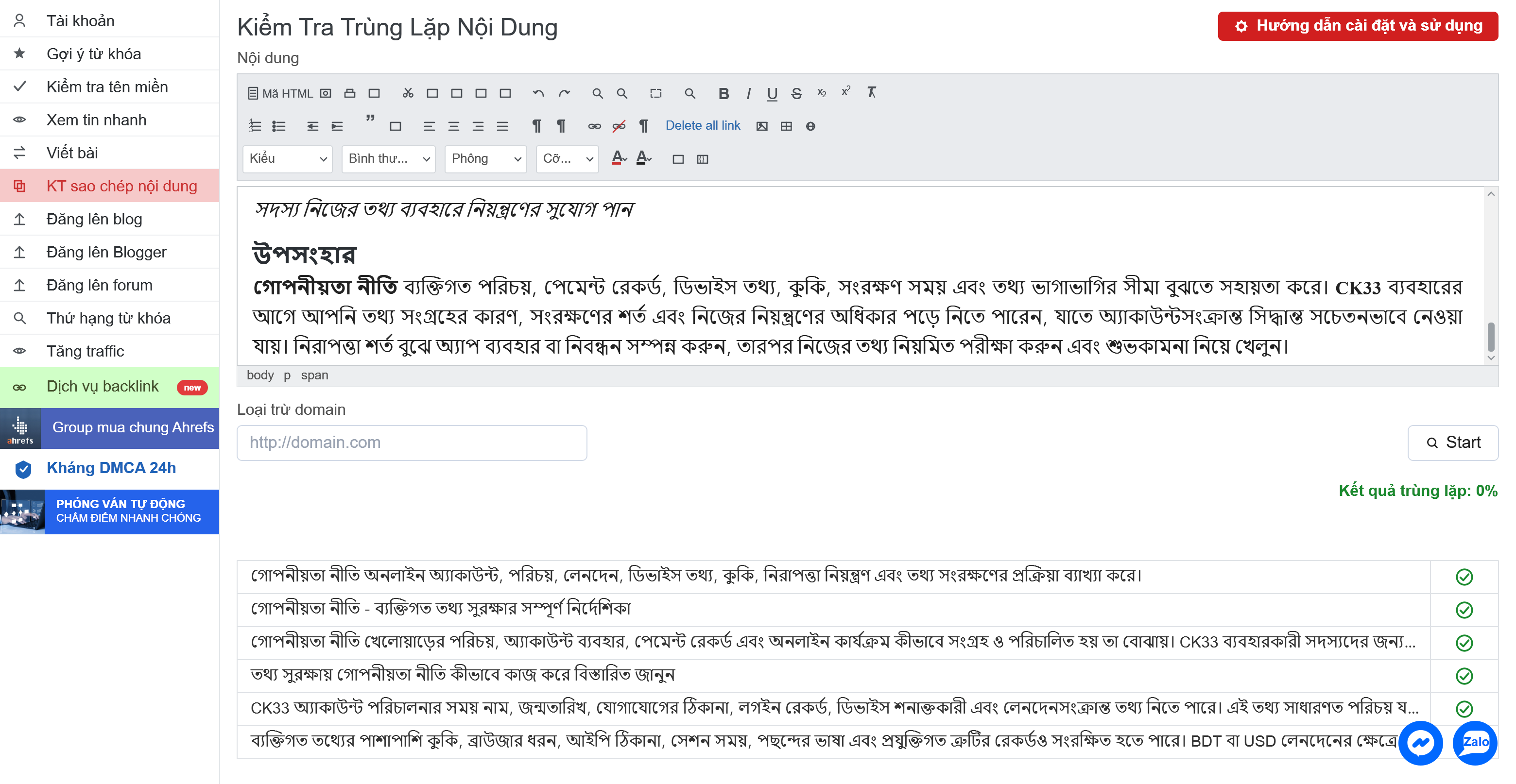Select the 'body' element in editor path
1516x784 pixels.
coord(259,375)
